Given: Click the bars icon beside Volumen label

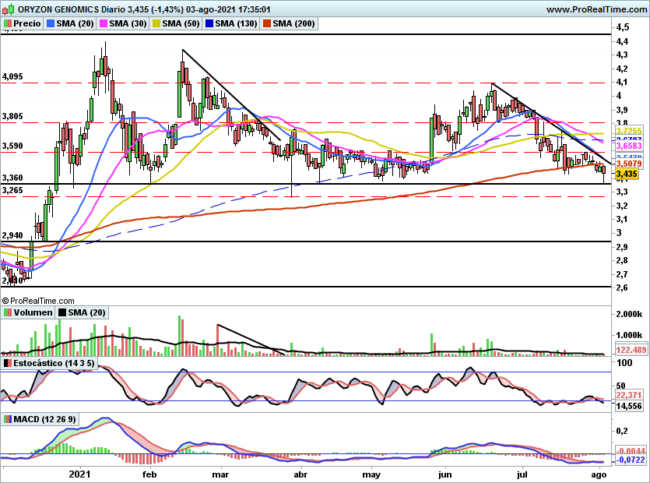Looking at the screenshot, I should [x=7, y=313].
